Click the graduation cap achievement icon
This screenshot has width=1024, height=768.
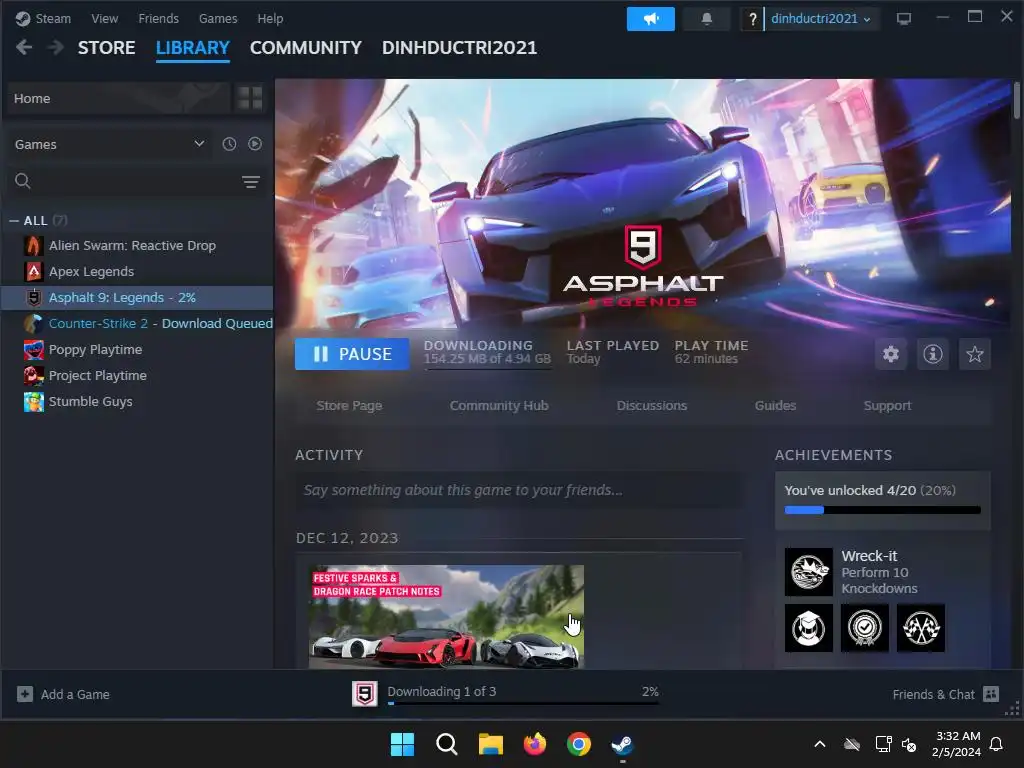808,628
